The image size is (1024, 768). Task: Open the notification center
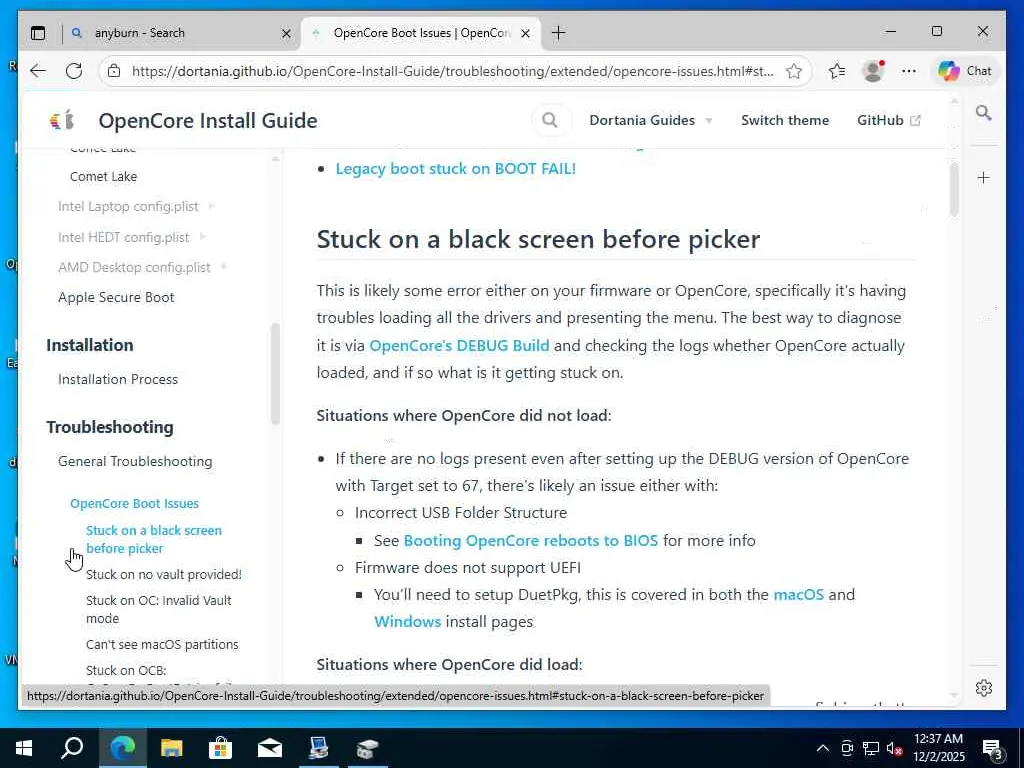click(x=993, y=749)
